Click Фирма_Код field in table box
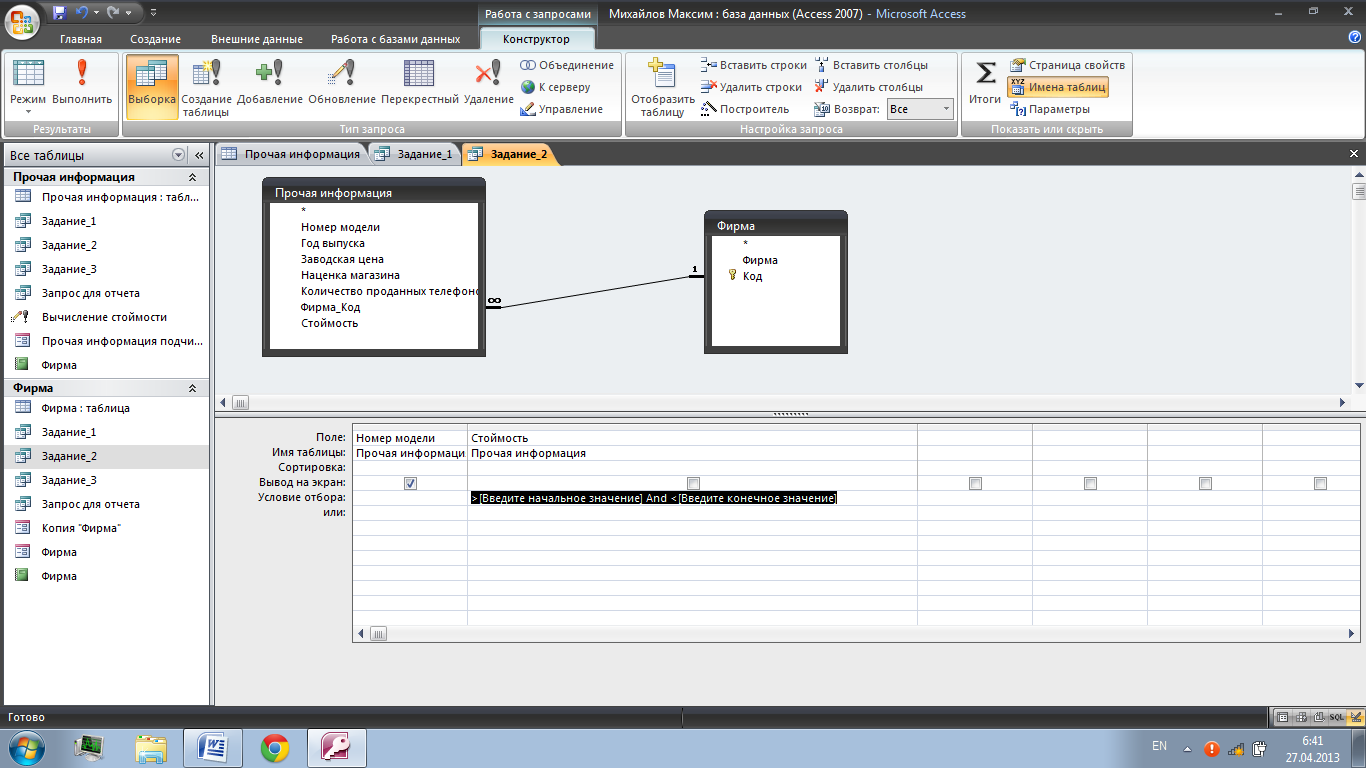This screenshot has width=1366, height=768. (x=330, y=307)
